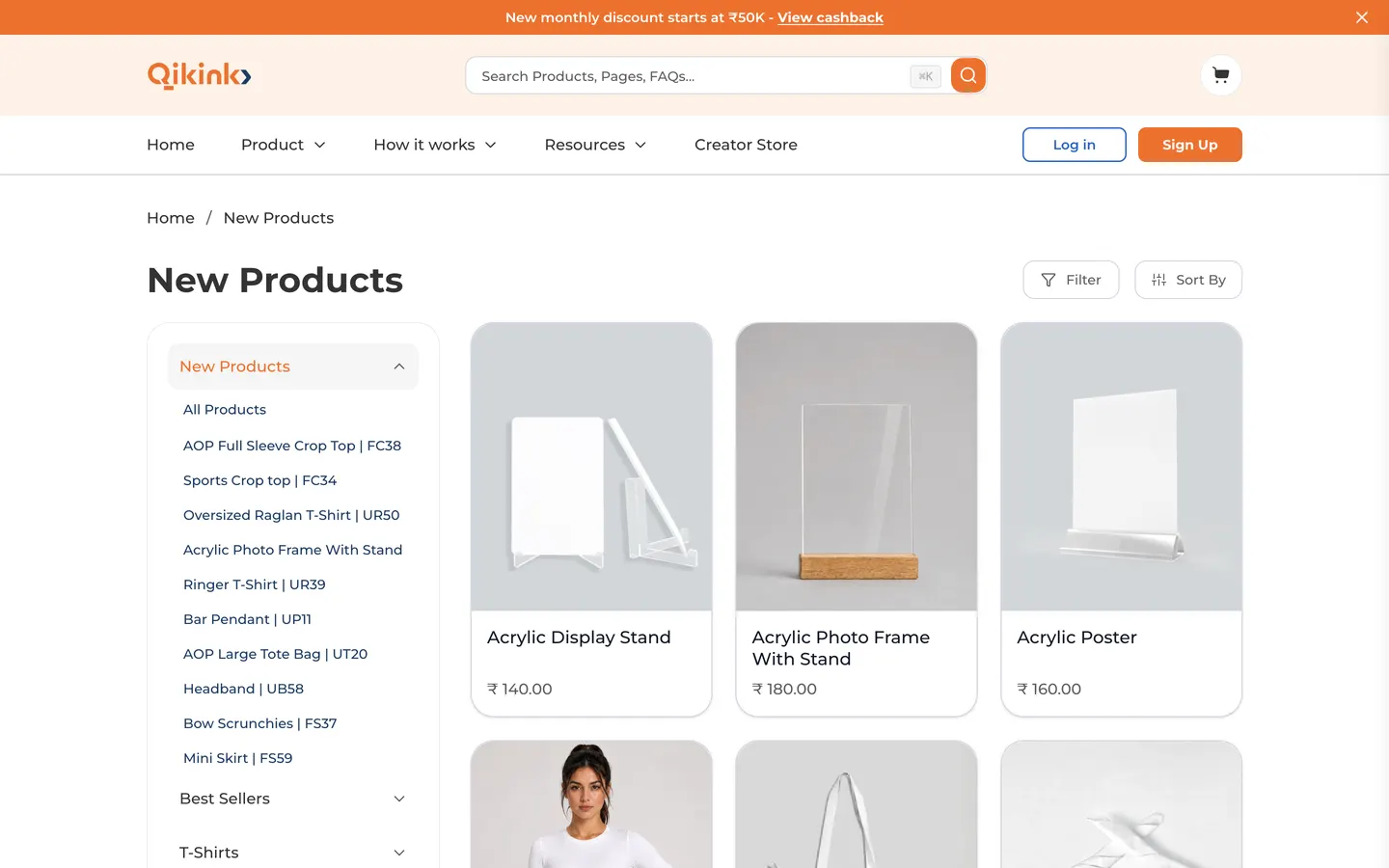Viewport: 1389px width, 868px height.
Task: Open Headband | UB58
Action: pos(244,689)
